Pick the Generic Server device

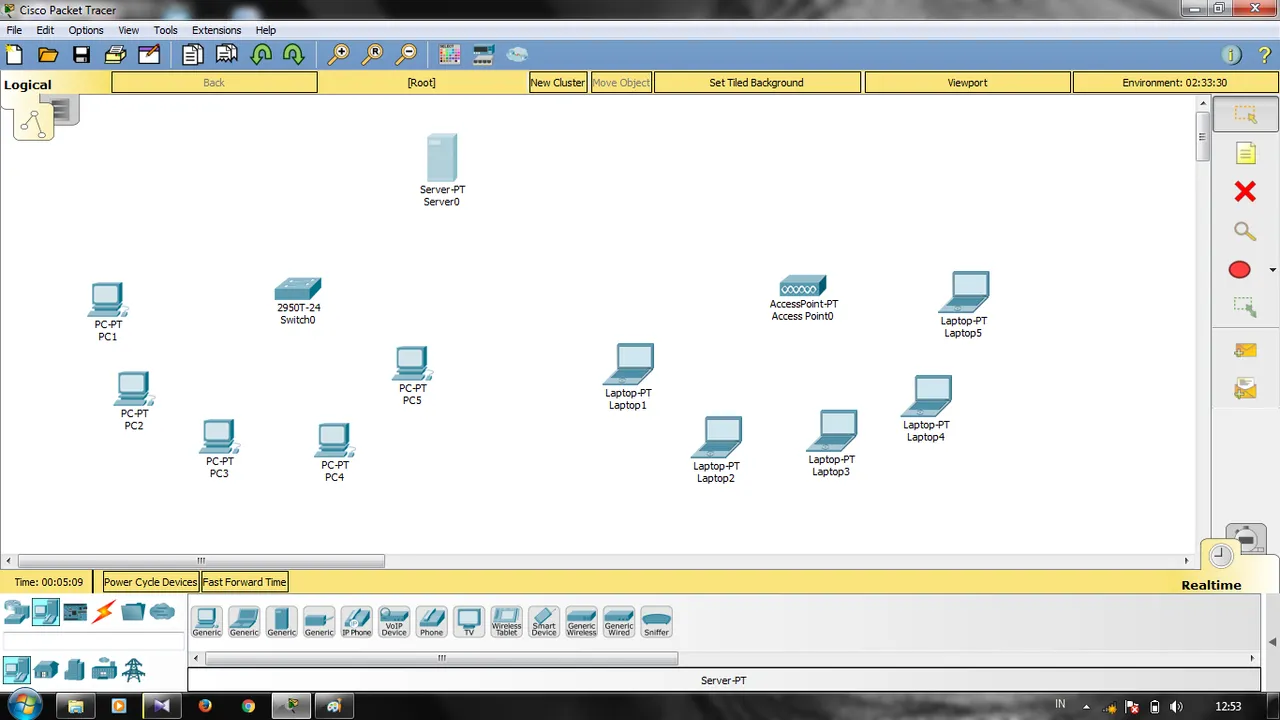pos(281,621)
